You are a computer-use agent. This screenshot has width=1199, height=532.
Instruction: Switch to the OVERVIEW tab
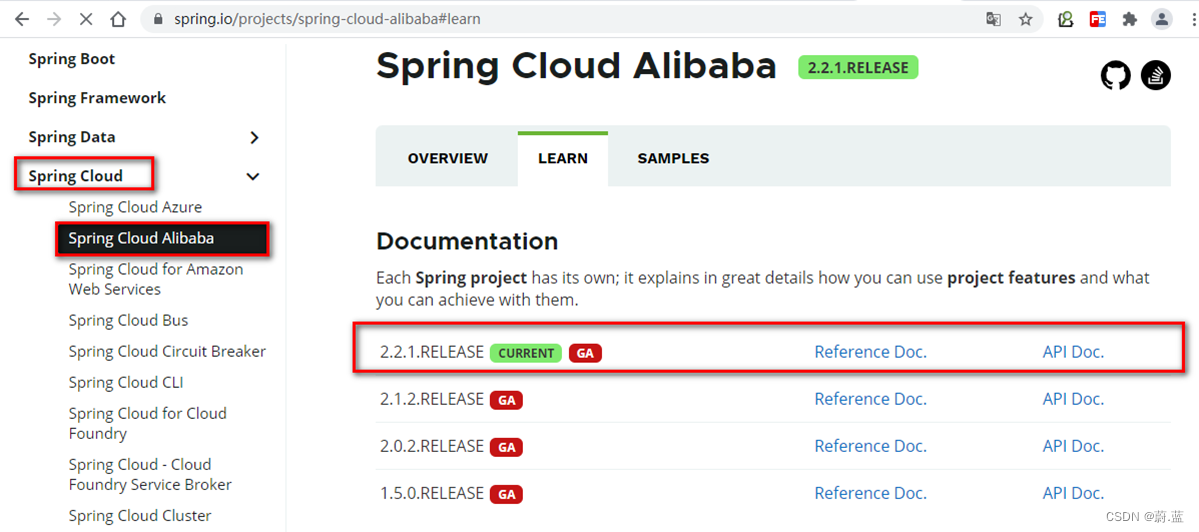(x=448, y=158)
